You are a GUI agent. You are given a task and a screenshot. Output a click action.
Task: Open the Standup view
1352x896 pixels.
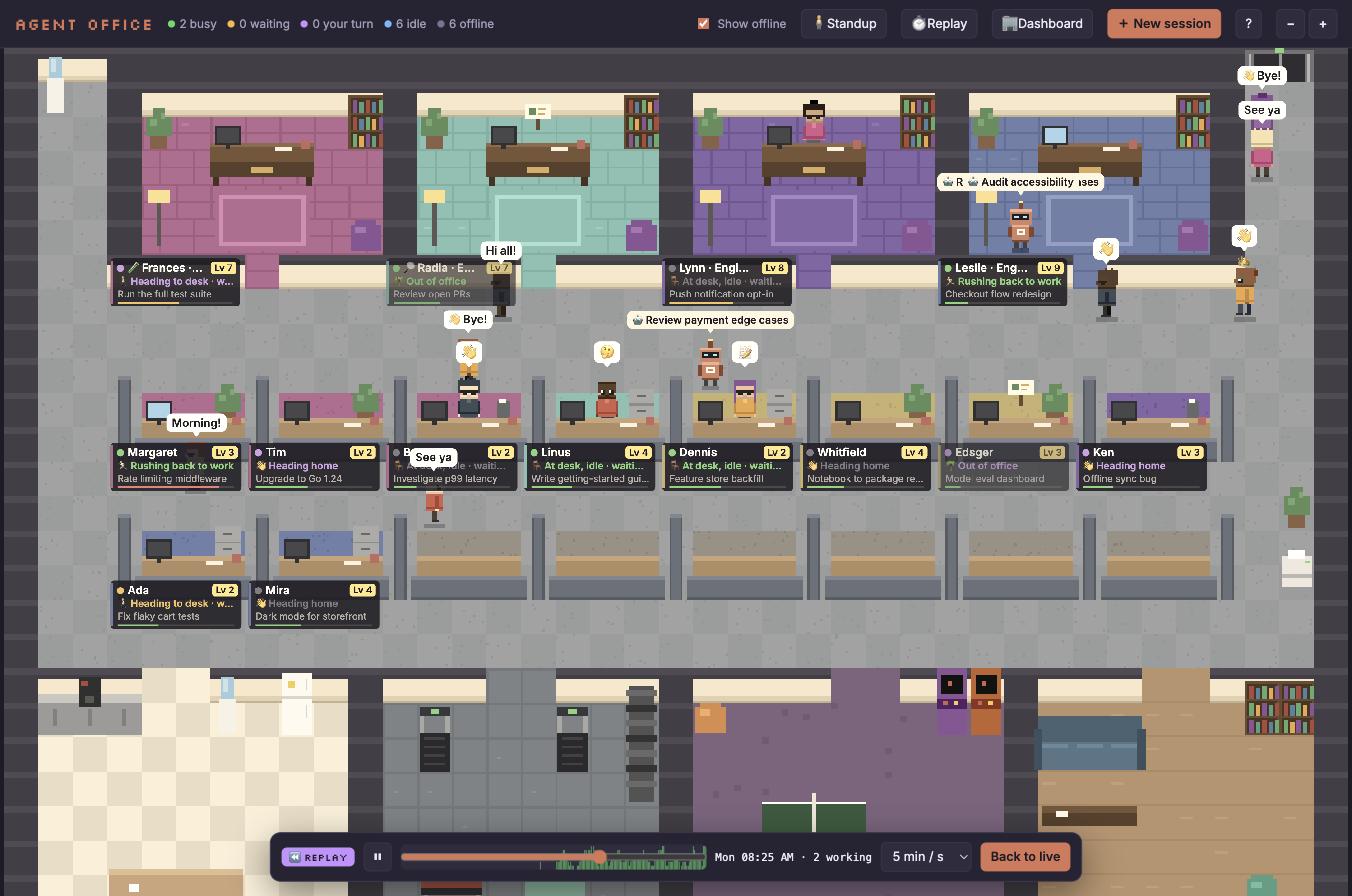click(845, 24)
